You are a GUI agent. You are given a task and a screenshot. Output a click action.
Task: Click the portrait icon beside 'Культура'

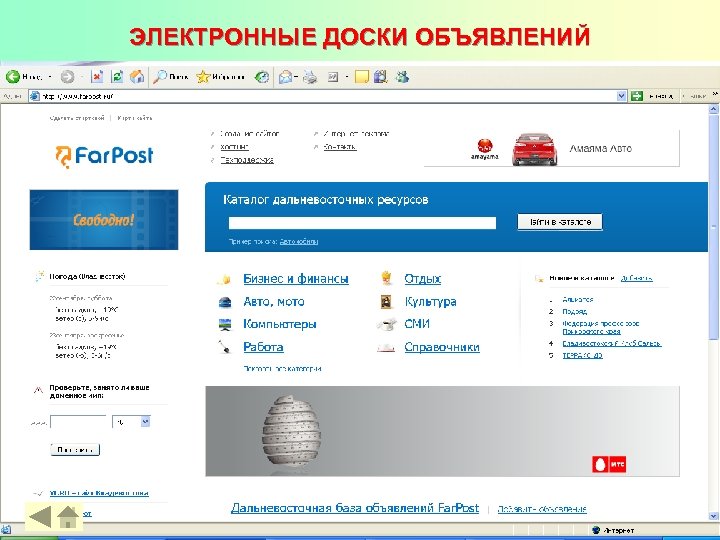386,301
